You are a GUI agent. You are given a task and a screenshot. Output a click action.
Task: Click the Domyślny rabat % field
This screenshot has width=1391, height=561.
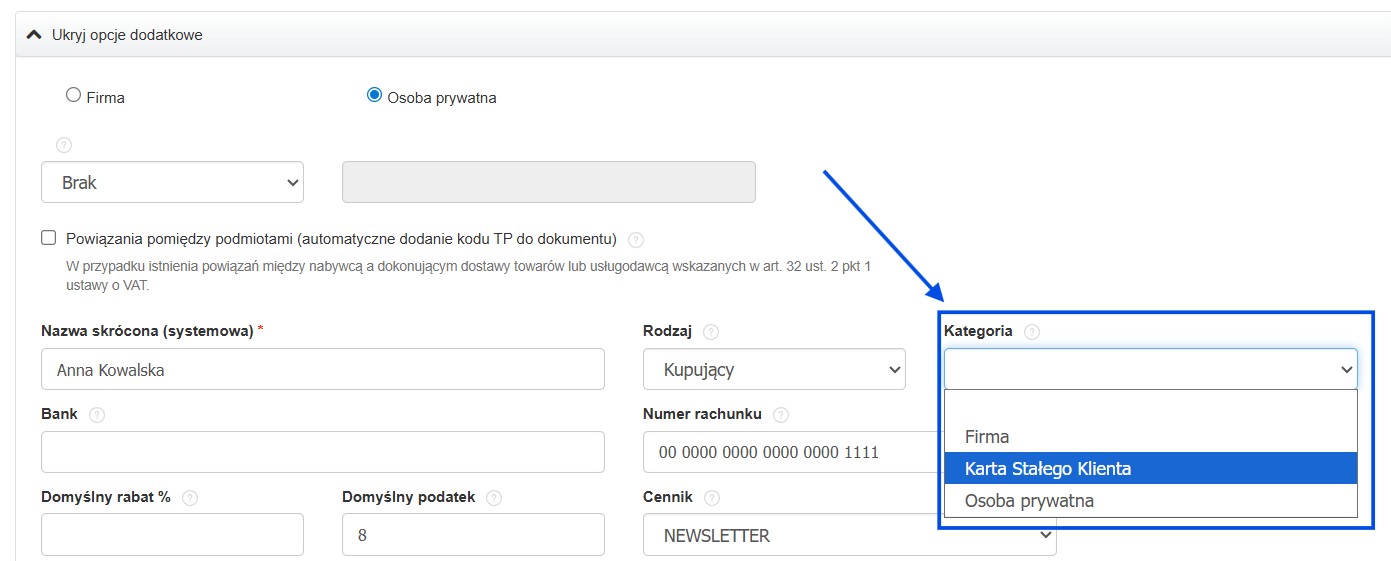point(172,535)
